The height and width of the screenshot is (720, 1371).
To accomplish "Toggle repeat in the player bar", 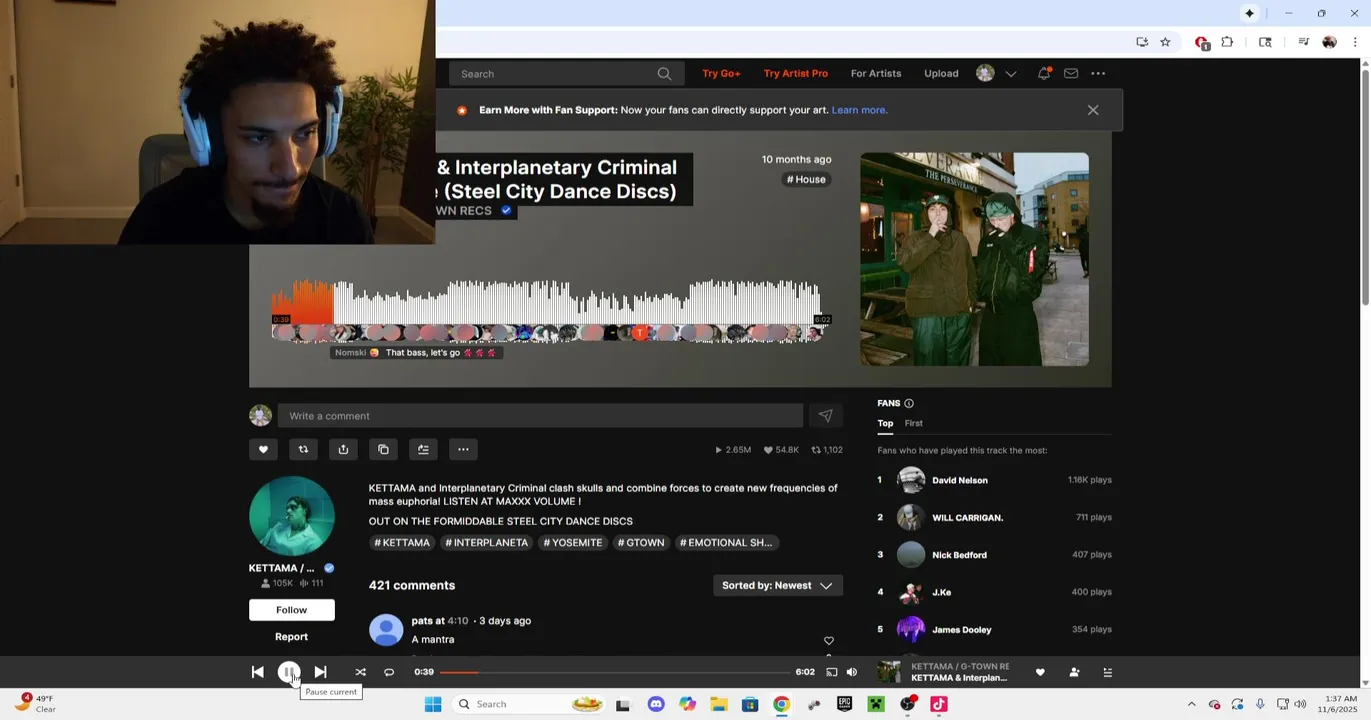I will tap(389, 672).
